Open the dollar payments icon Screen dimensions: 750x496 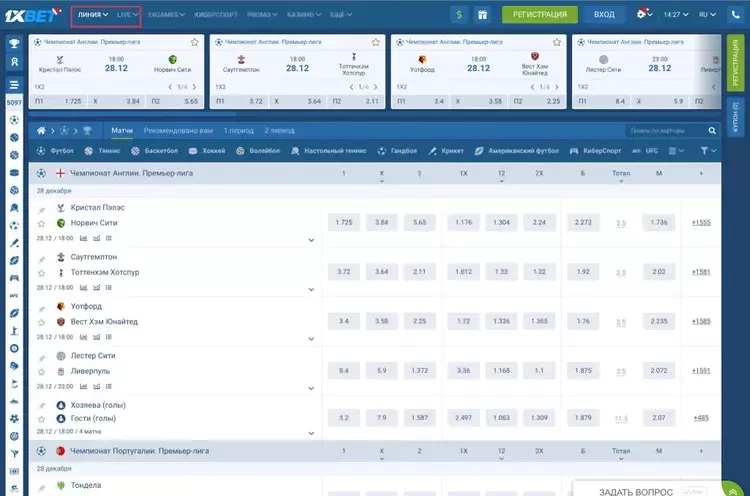[x=459, y=15]
